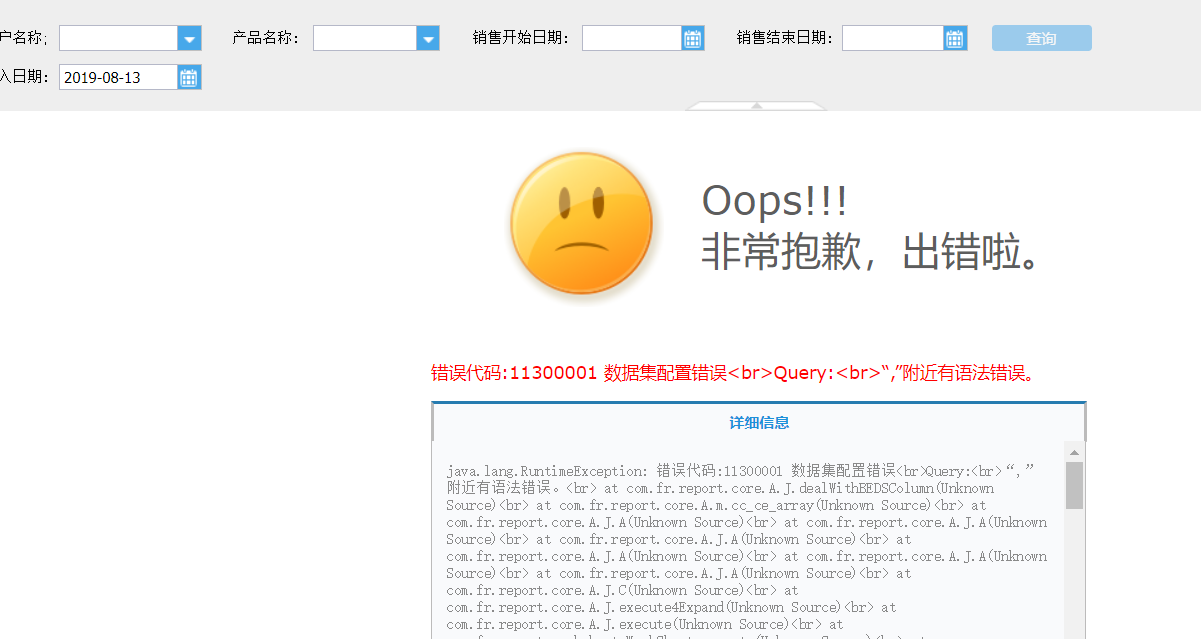Open calendar for 销售结束日期
1201x639 pixels.
pyautogui.click(x=955, y=38)
